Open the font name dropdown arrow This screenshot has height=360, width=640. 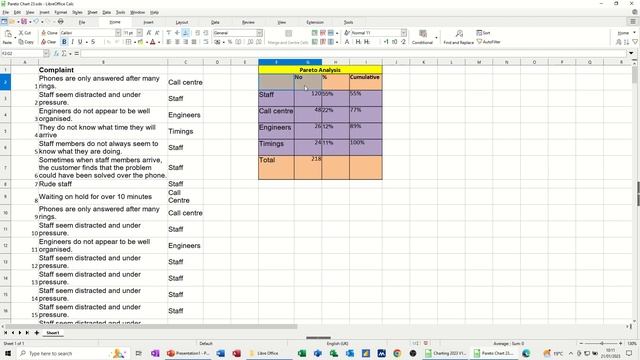click(118, 33)
